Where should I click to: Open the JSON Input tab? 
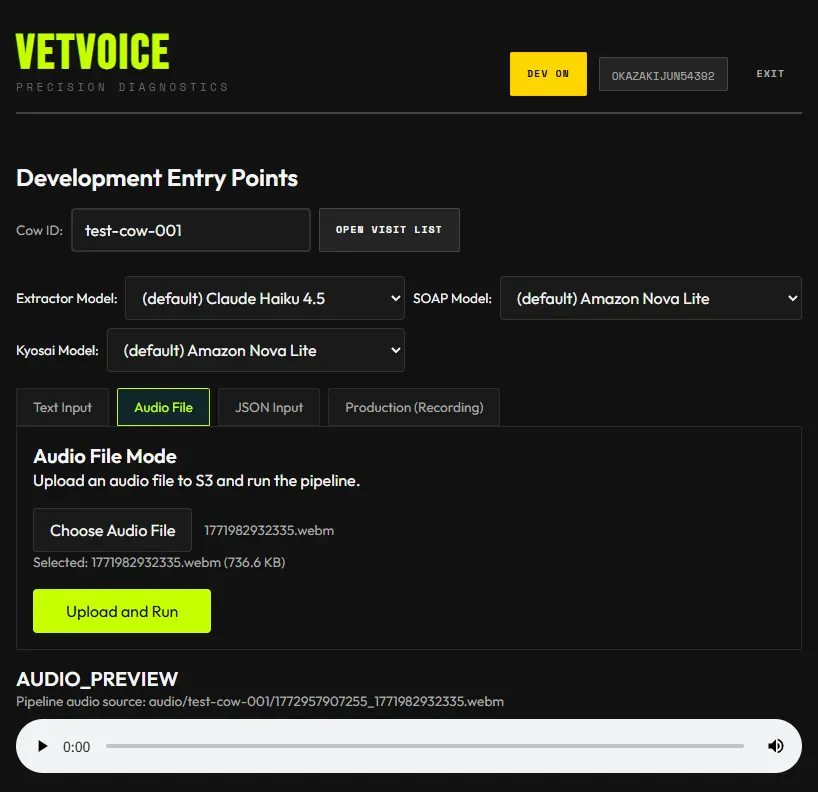tap(269, 407)
